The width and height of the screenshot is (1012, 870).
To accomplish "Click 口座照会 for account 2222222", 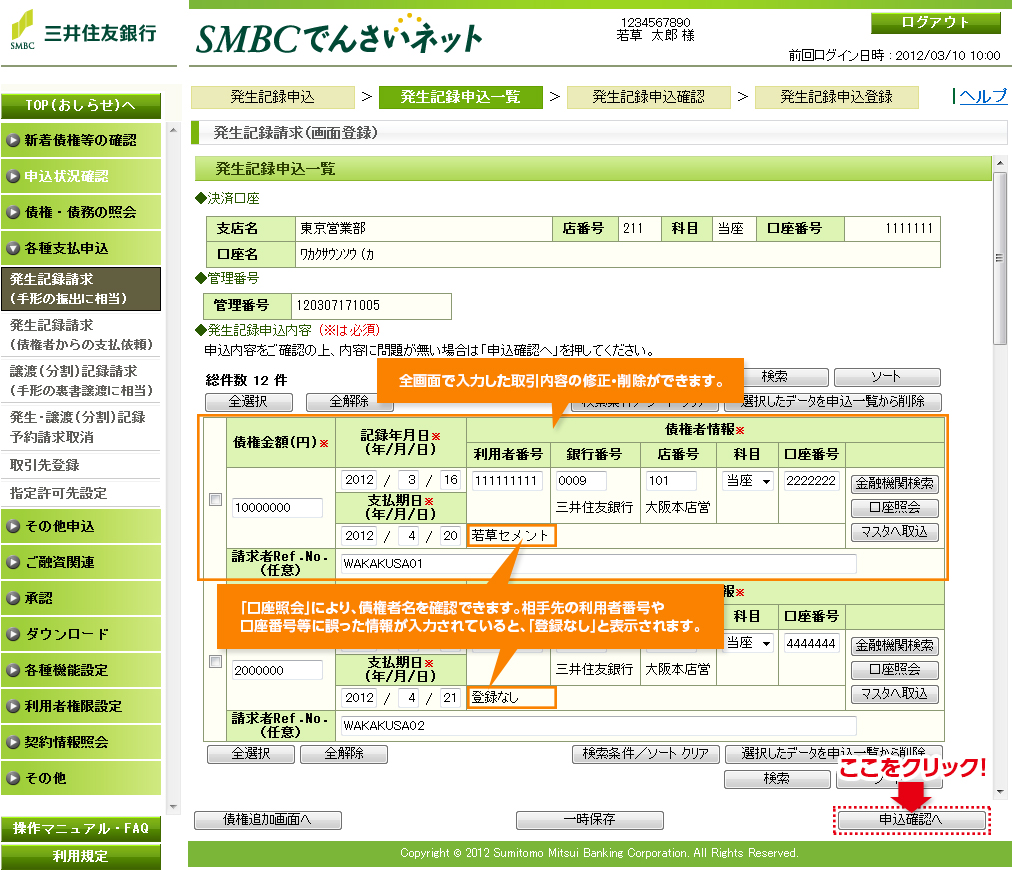I will coord(895,508).
